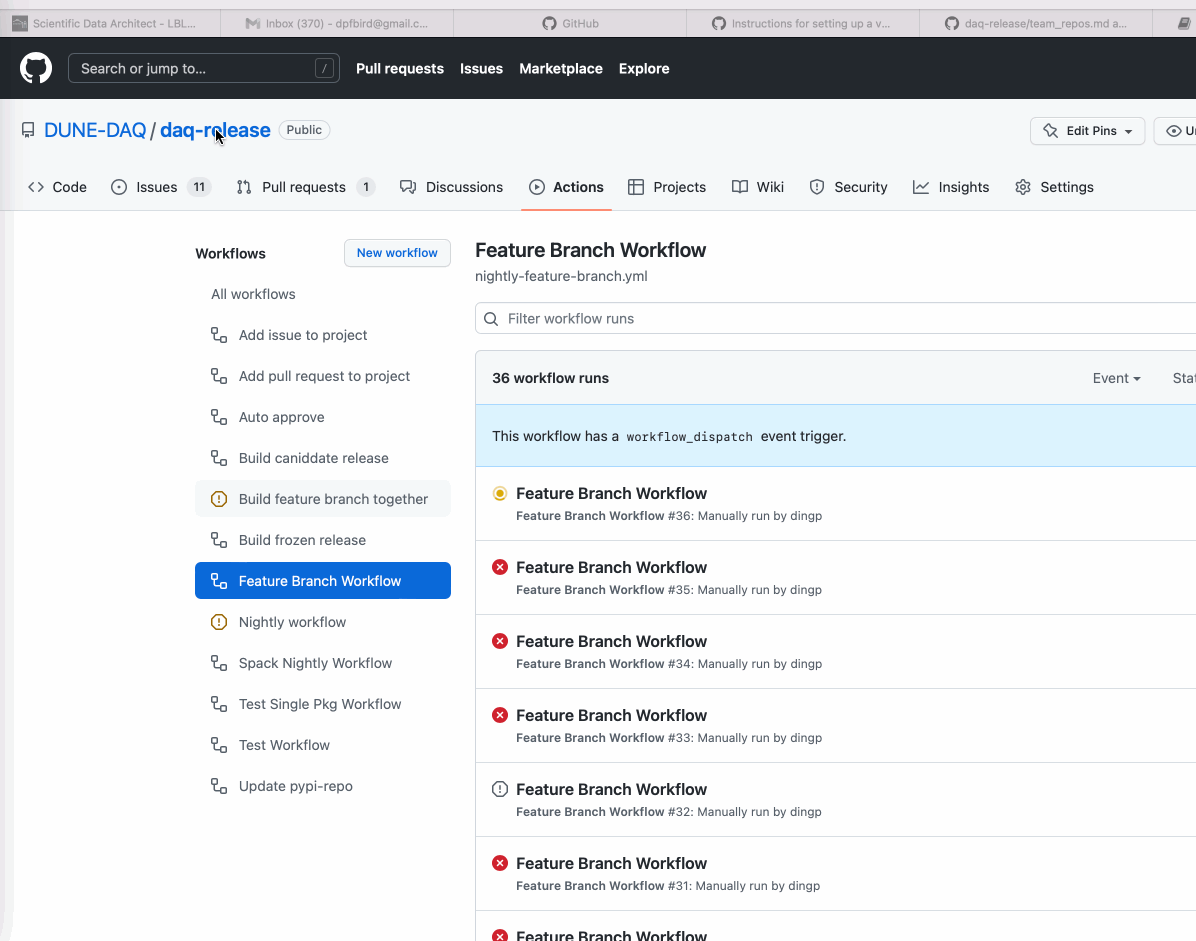Screen dimensions: 1196x941
Task: Open the Wiki tab
Action: [x=757, y=187]
